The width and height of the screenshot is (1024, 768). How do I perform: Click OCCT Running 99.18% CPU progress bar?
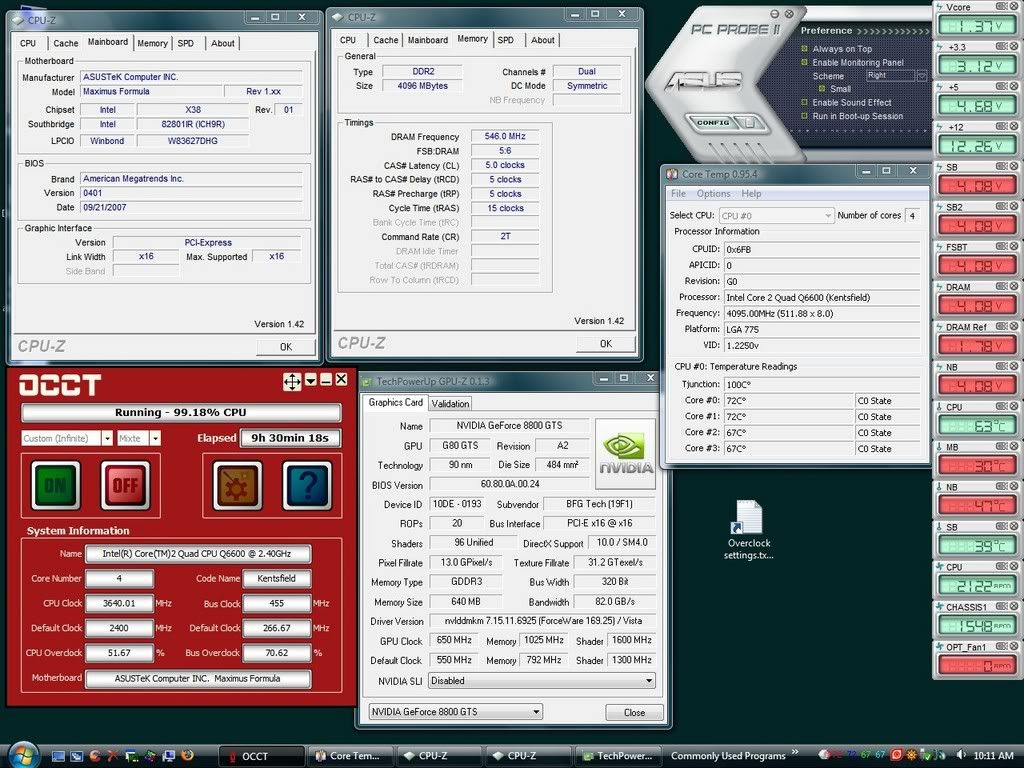pyautogui.click(x=181, y=412)
